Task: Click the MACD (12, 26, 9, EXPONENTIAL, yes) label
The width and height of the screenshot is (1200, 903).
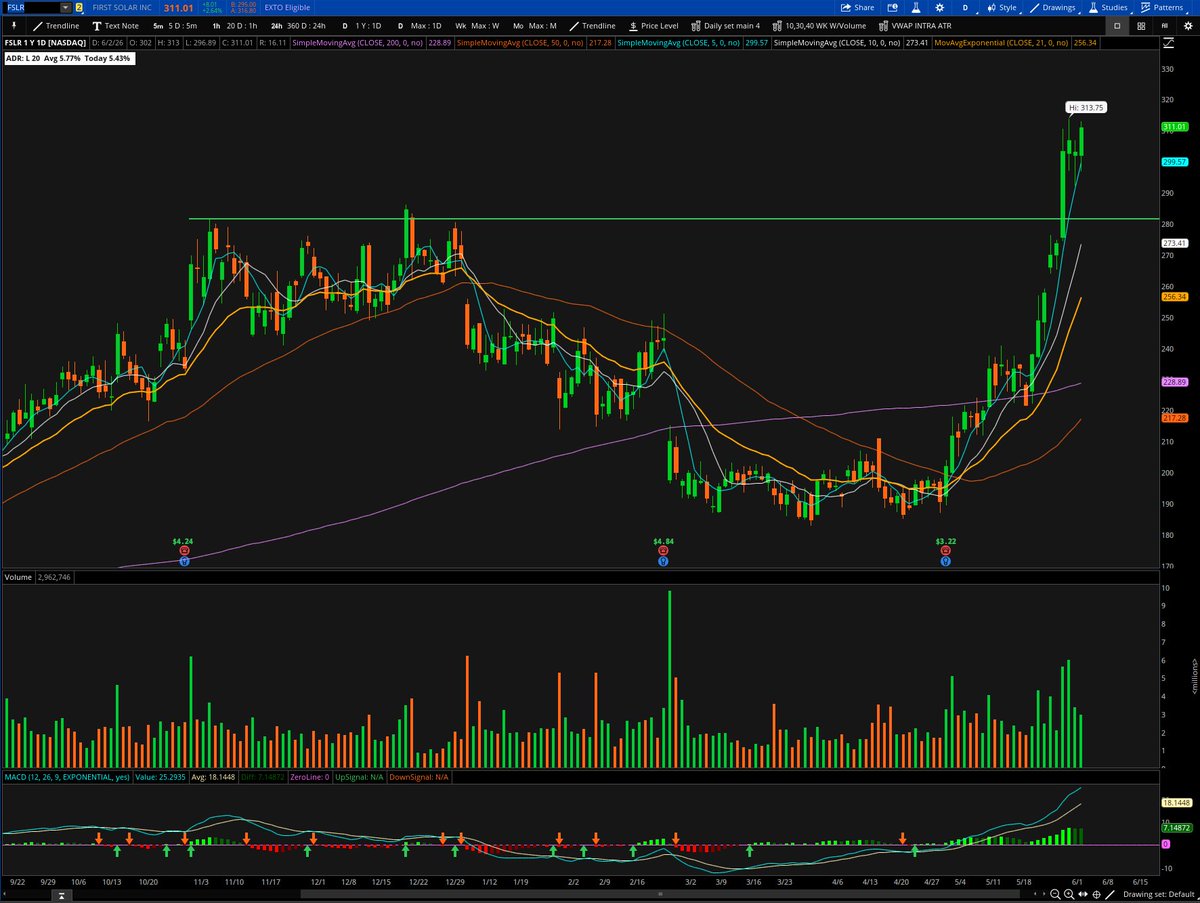Action: 65,777
